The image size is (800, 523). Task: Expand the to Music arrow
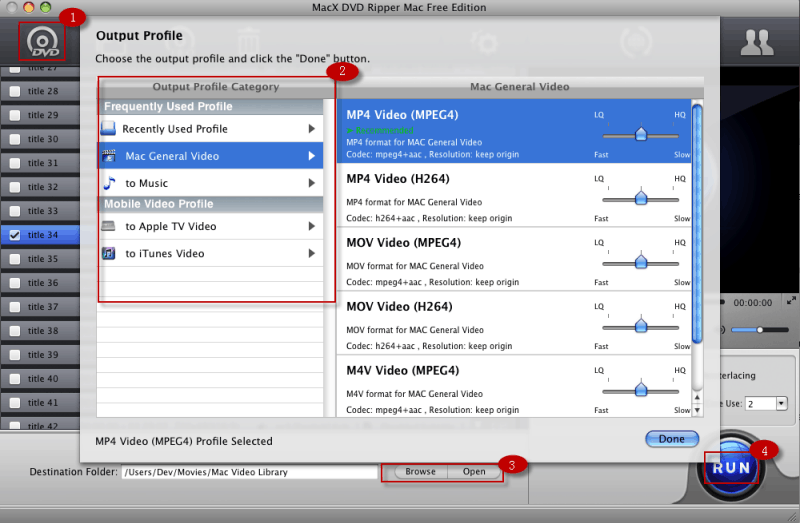tap(311, 183)
